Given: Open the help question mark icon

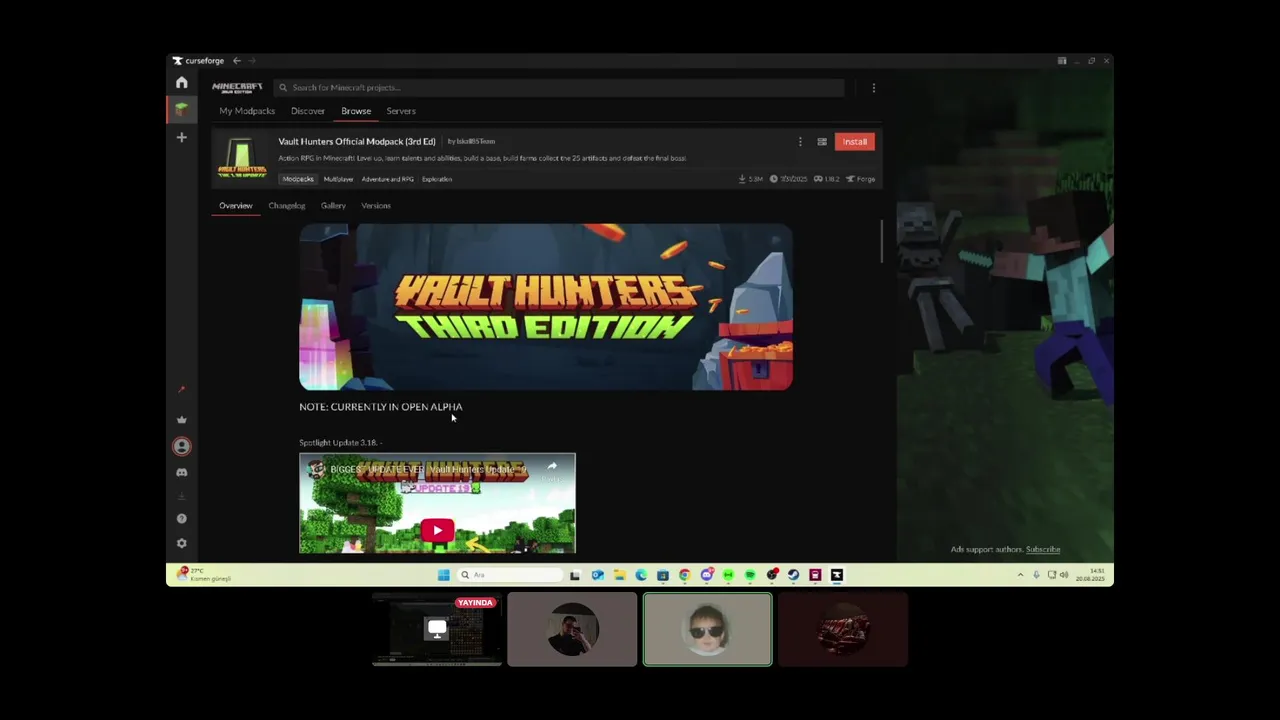Looking at the screenshot, I should coord(181,518).
